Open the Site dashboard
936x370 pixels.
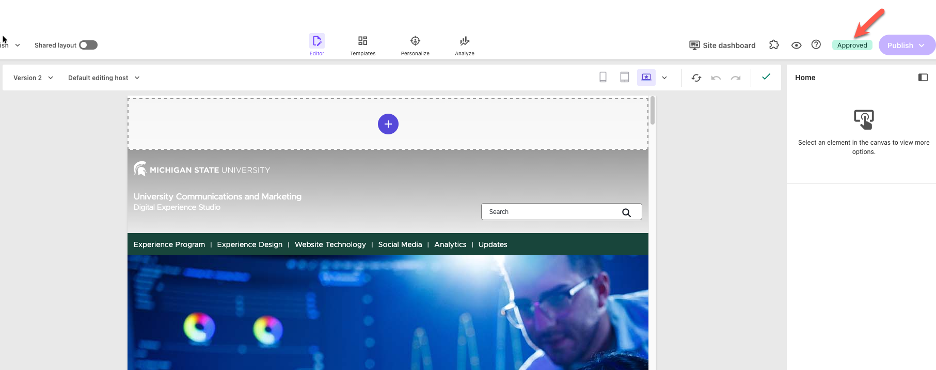tap(722, 45)
